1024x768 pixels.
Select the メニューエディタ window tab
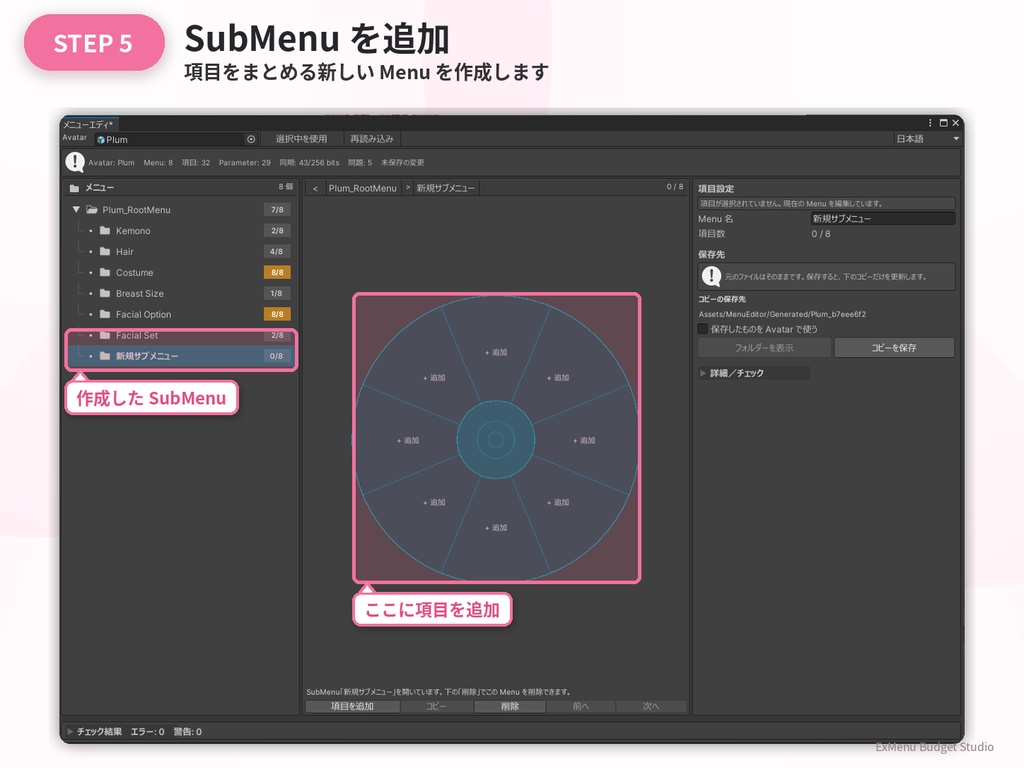coord(89,124)
